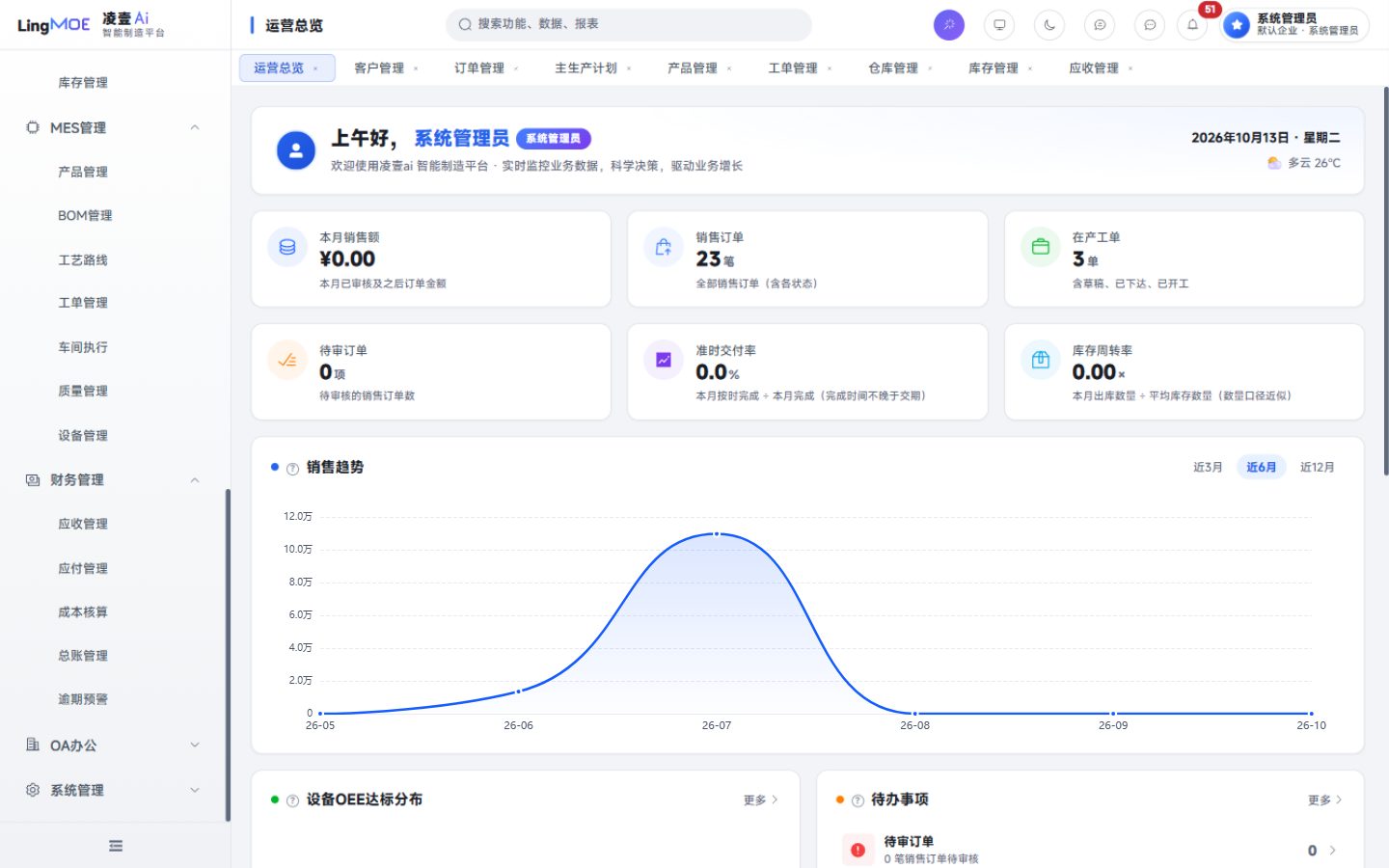Click the 库存周转率 box icon
Screen dimensions: 1389x868
tap(1040, 360)
